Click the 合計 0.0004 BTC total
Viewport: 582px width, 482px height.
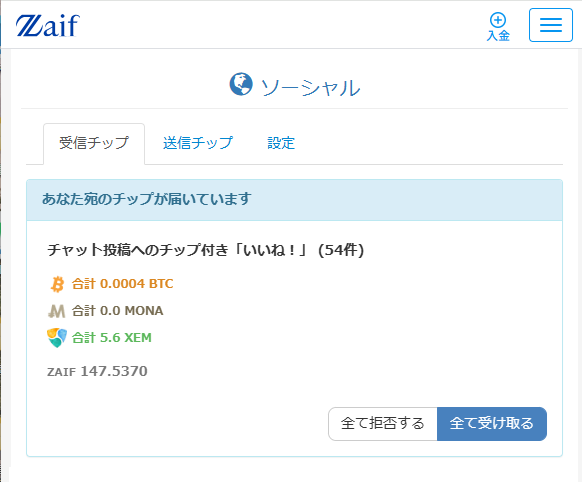pyautogui.click(x=122, y=284)
